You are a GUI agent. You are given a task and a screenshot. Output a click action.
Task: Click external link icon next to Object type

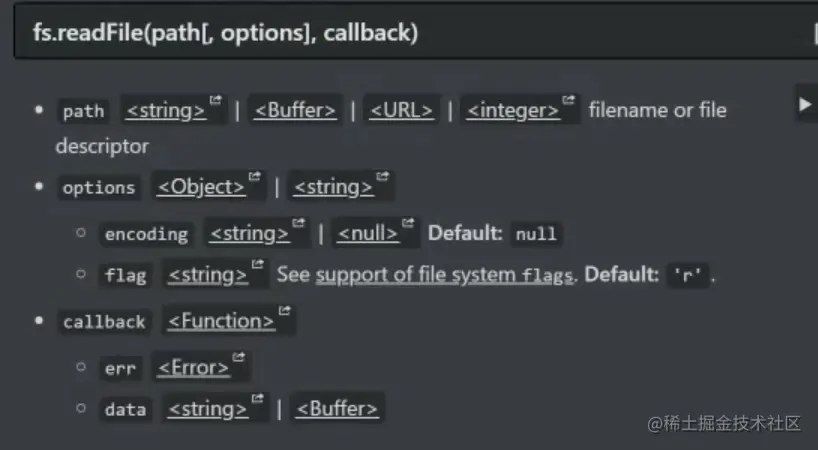[254, 176]
